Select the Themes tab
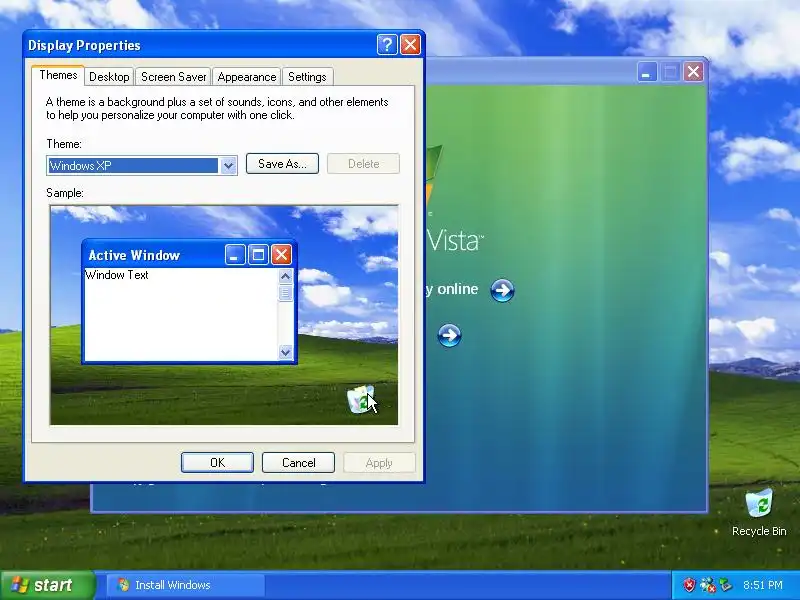 pyautogui.click(x=58, y=75)
